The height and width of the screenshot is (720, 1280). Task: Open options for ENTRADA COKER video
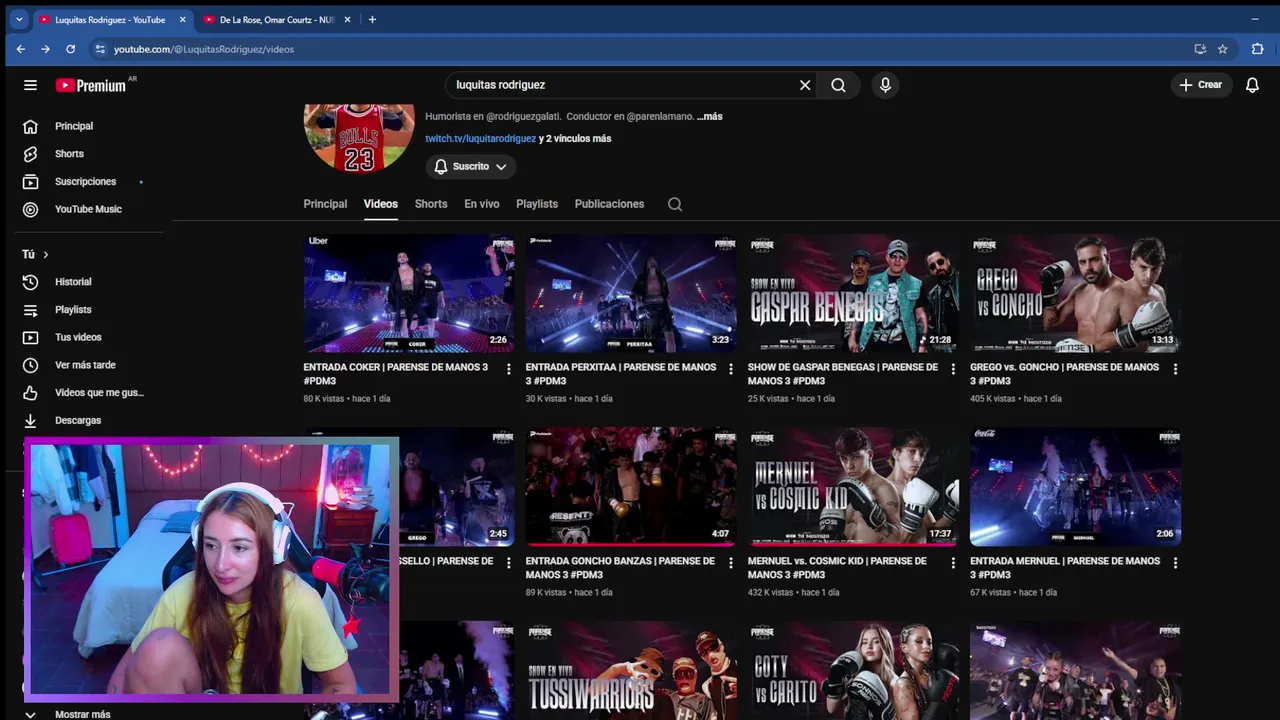pos(508,369)
